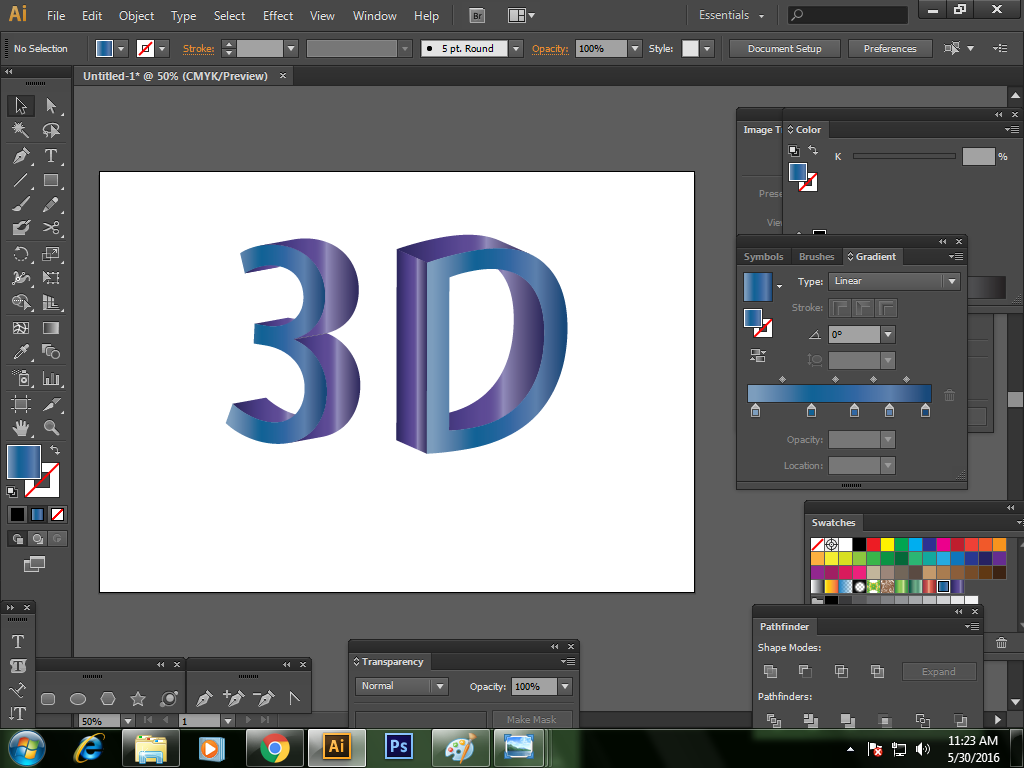
Task: Click the reverse gradient toggle in Gradient panel
Action: [758, 354]
